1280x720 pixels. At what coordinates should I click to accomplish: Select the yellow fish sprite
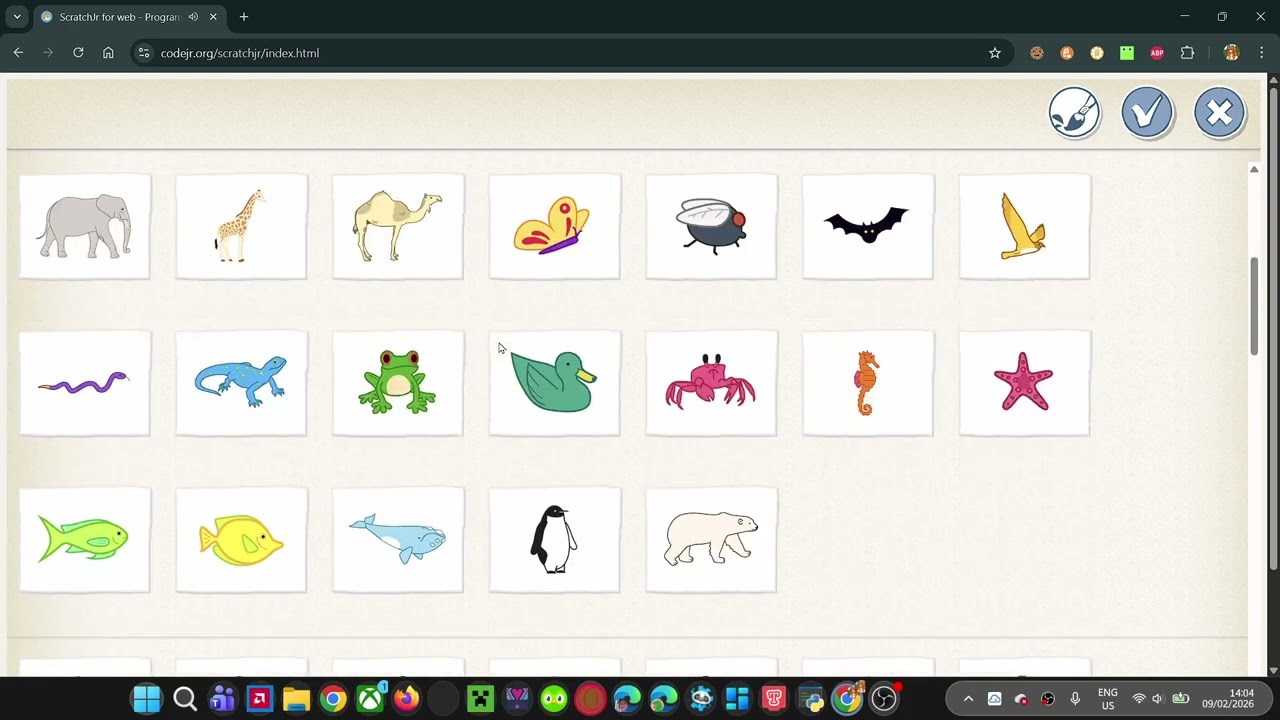click(241, 540)
